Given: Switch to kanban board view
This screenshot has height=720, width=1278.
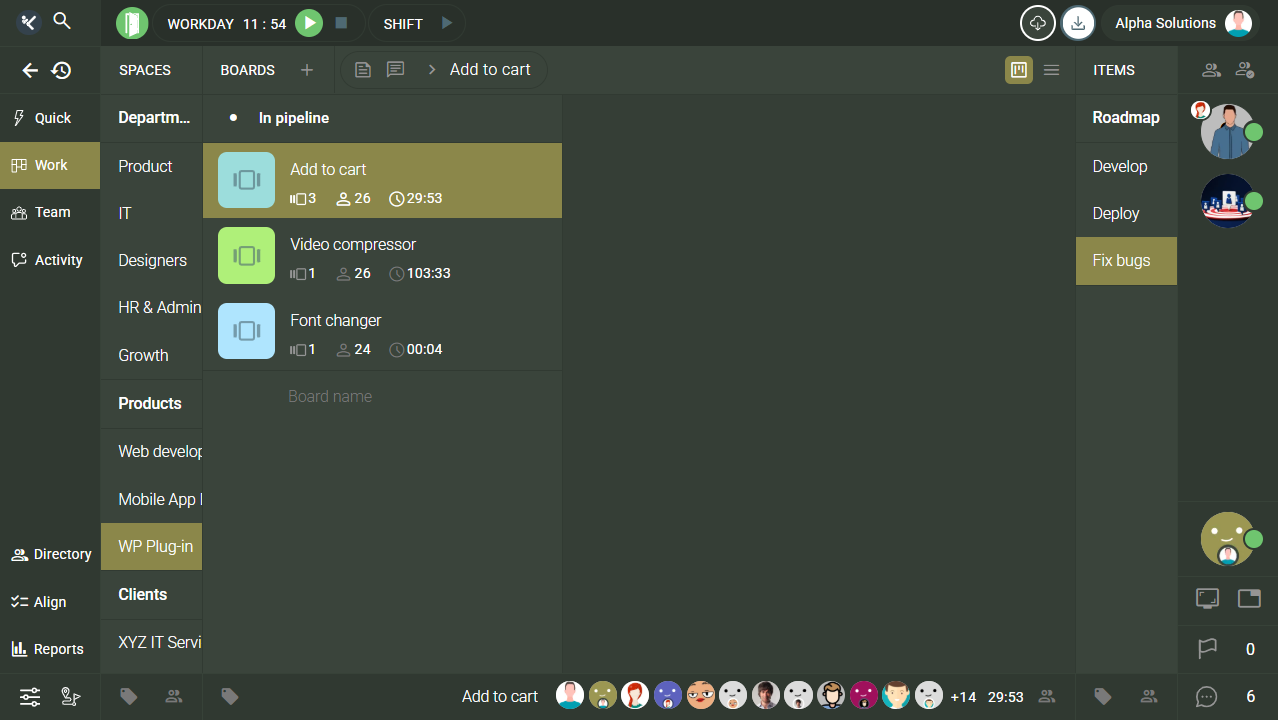Looking at the screenshot, I should pyautogui.click(x=1019, y=70).
